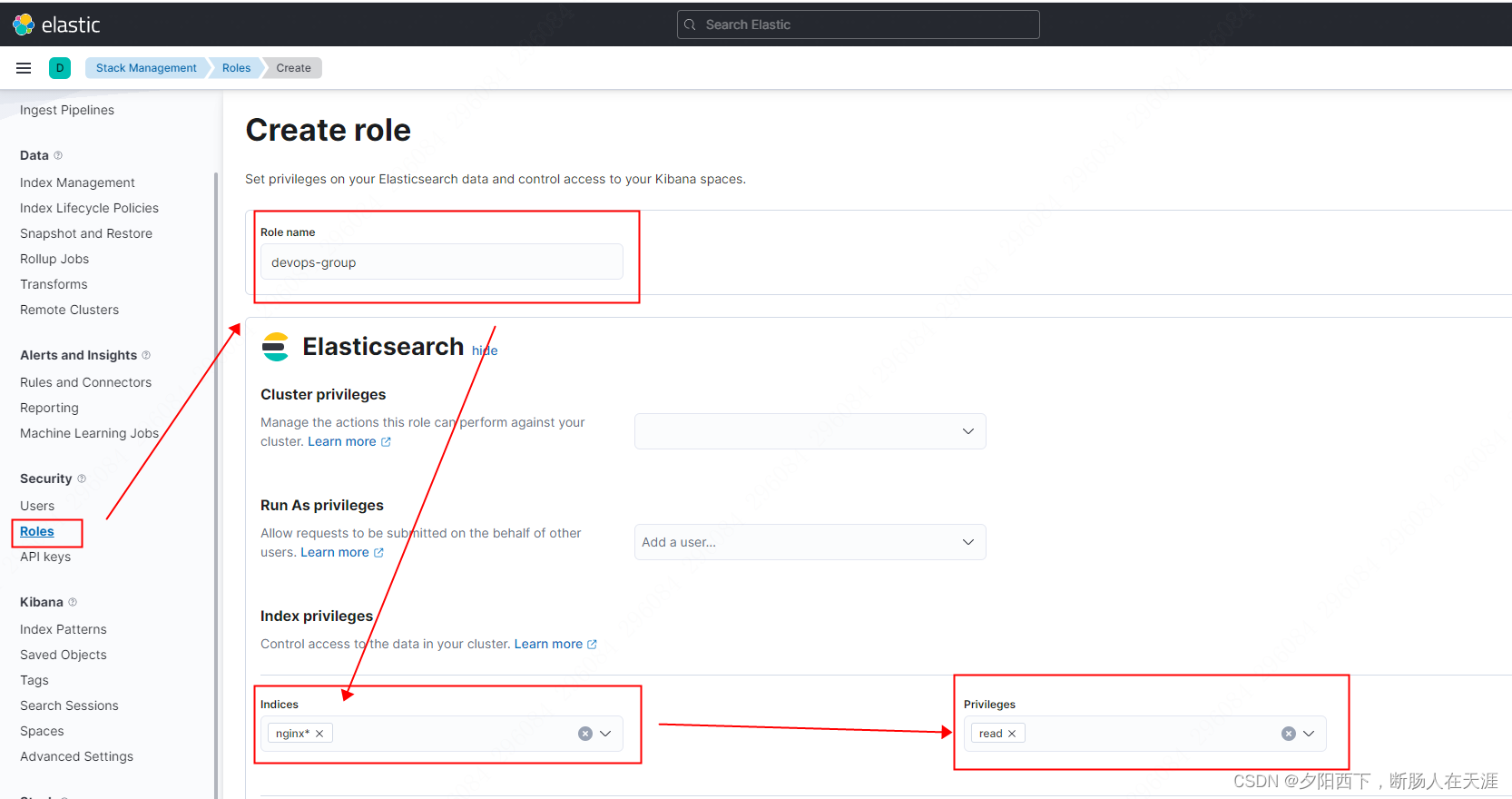Remove the nginx* index tag

(319, 734)
